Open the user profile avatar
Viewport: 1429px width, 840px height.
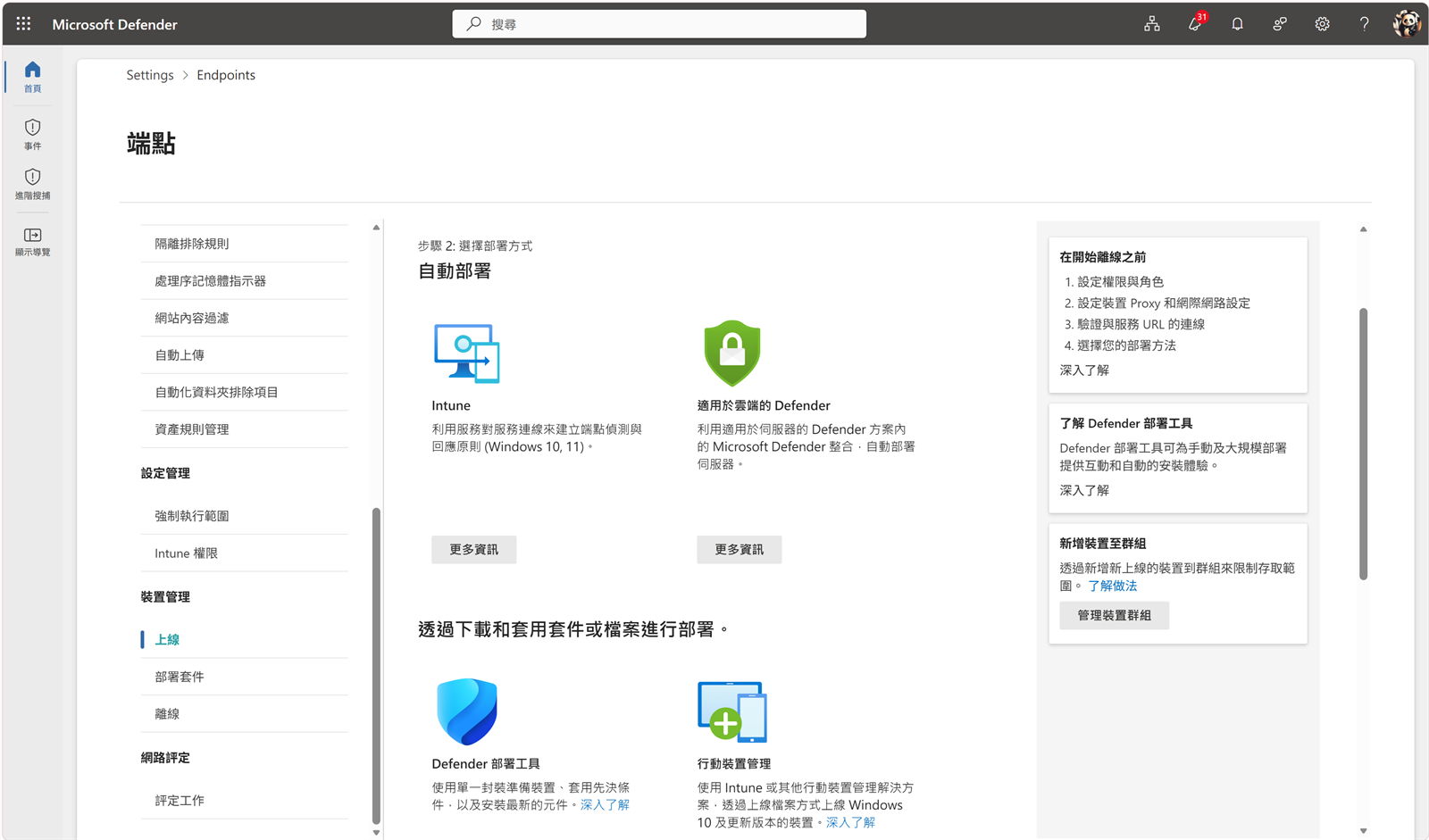(1407, 24)
